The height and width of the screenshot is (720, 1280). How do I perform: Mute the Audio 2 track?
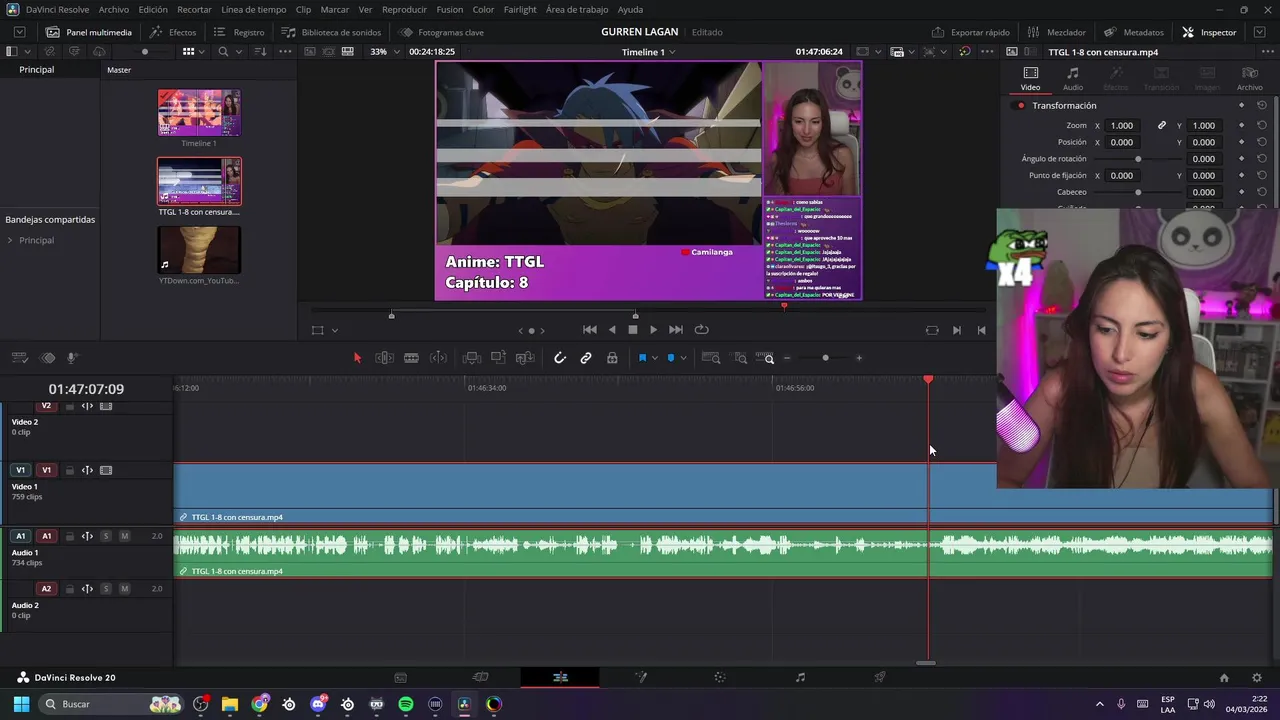coord(124,589)
